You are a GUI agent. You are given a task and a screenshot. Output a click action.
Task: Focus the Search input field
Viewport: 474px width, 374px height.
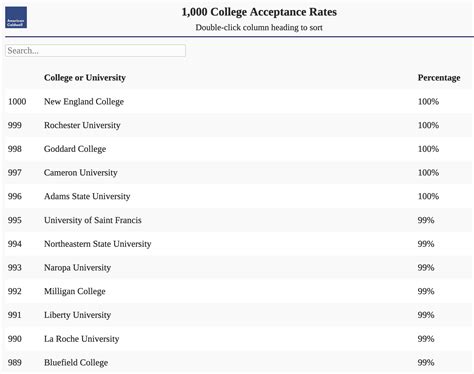coord(95,51)
